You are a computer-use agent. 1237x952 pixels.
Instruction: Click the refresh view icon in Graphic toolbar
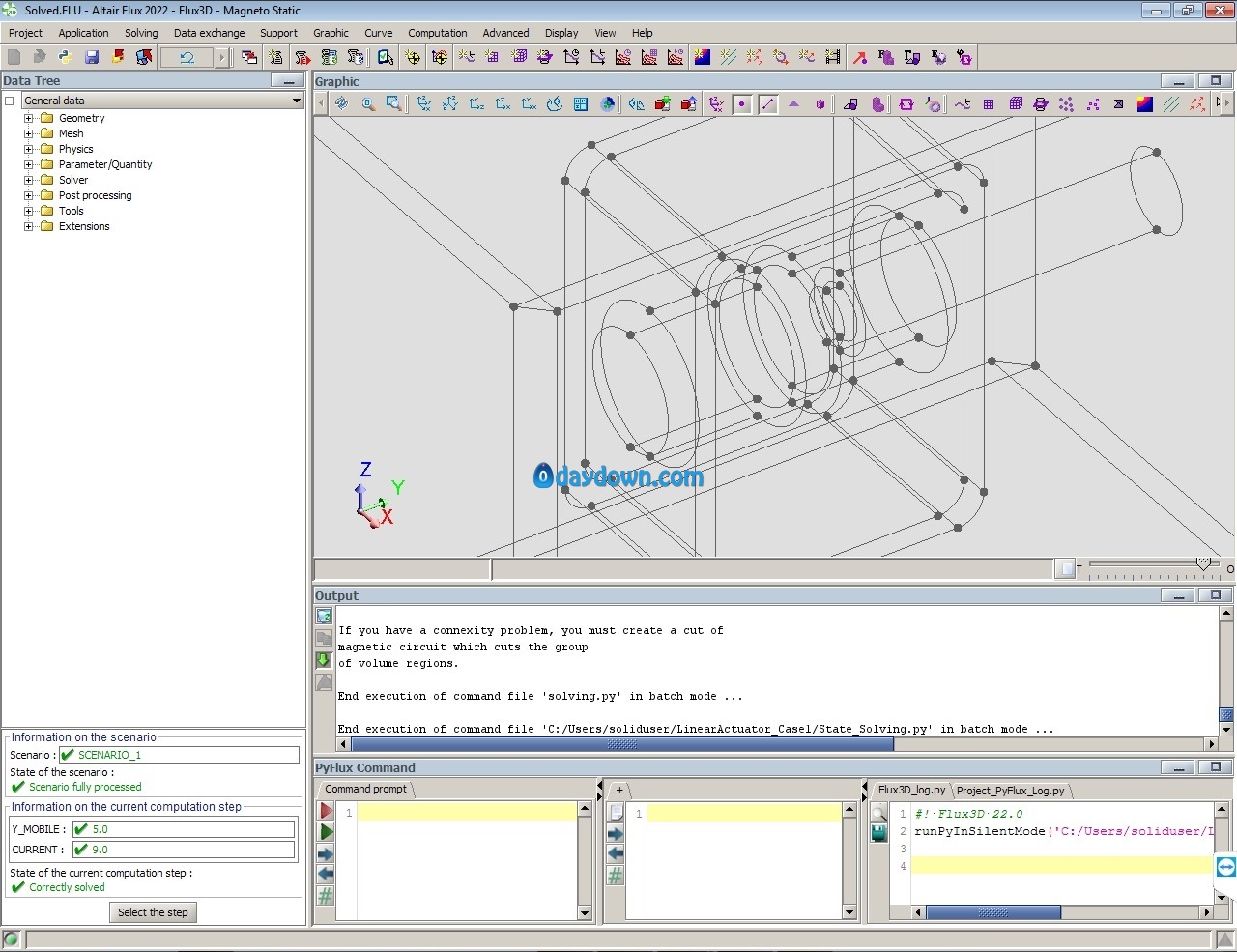[x=341, y=103]
